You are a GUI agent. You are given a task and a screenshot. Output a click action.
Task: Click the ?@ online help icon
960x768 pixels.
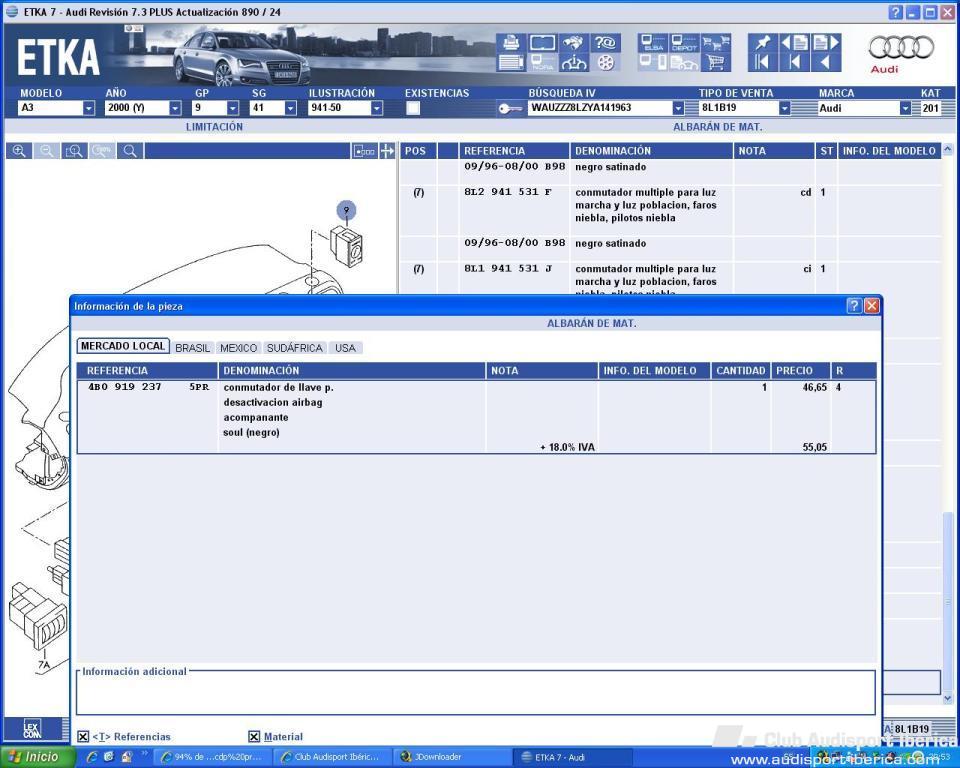pos(605,42)
